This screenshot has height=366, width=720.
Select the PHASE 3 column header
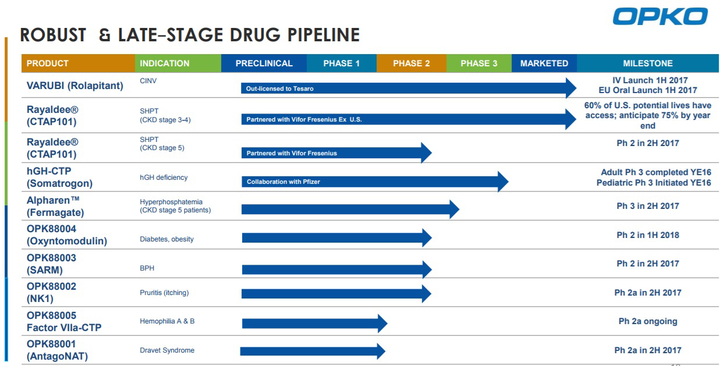(479, 63)
